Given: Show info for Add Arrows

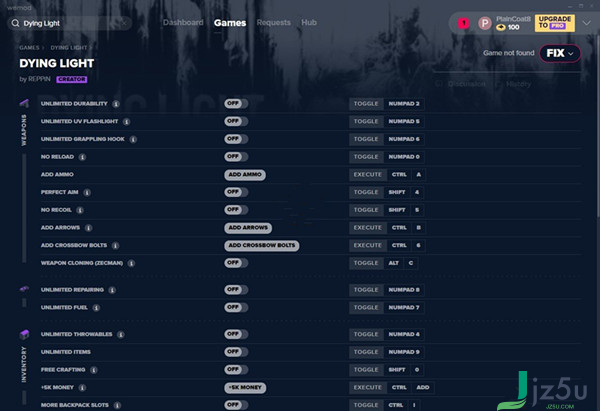Looking at the screenshot, I should (88, 228).
